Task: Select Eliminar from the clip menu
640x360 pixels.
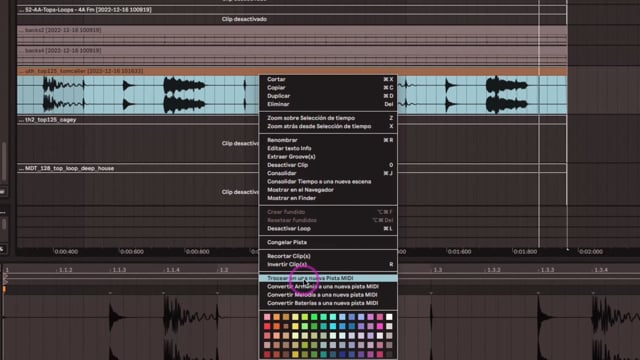Action: pos(328,104)
